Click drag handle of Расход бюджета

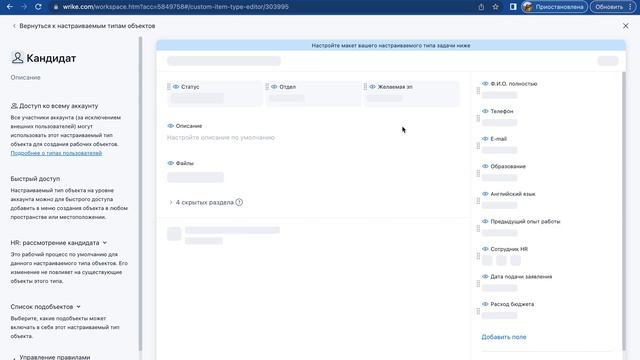[x=478, y=311]
